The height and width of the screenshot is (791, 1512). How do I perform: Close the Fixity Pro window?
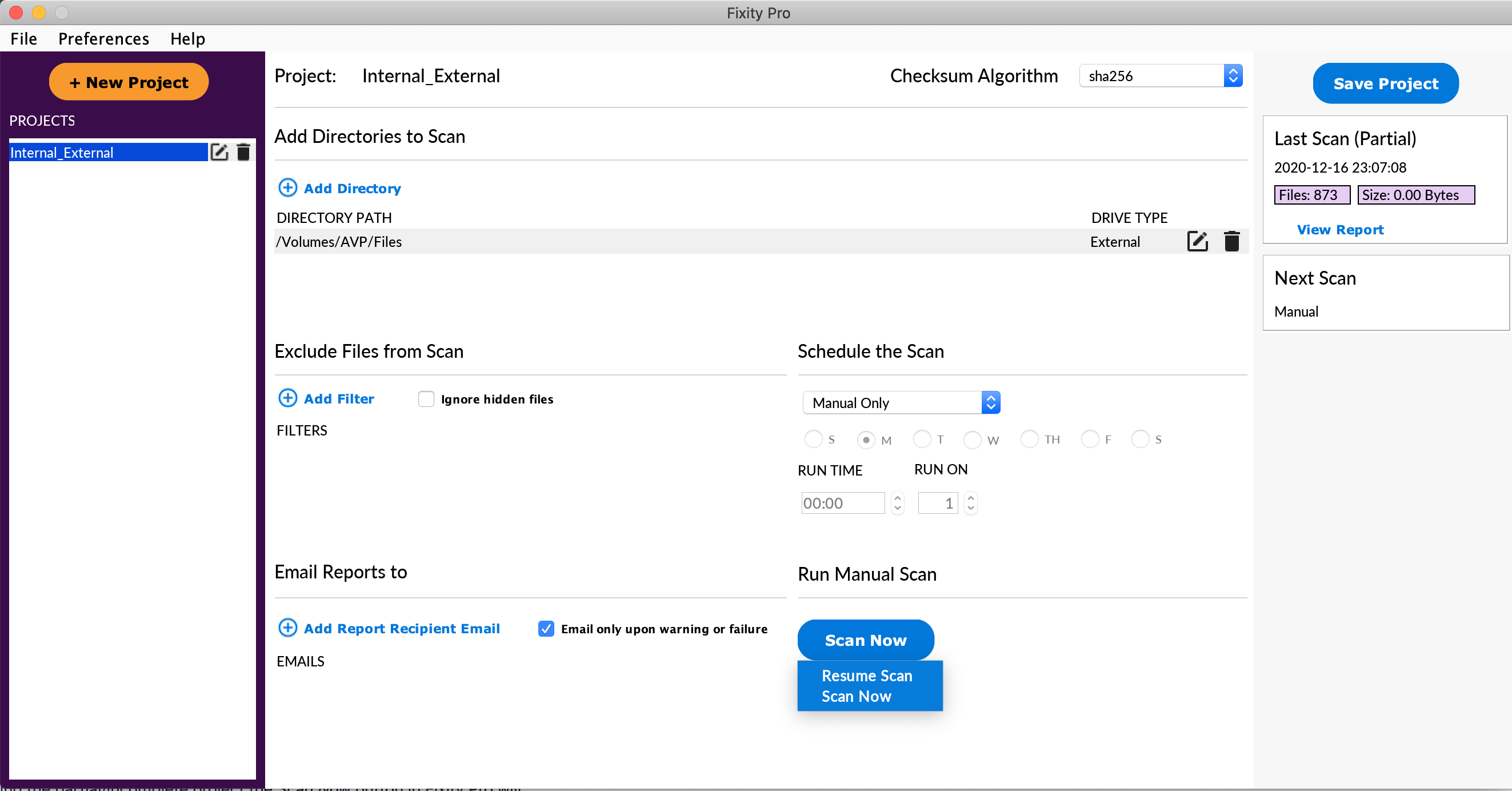click(x=16, y=13)
